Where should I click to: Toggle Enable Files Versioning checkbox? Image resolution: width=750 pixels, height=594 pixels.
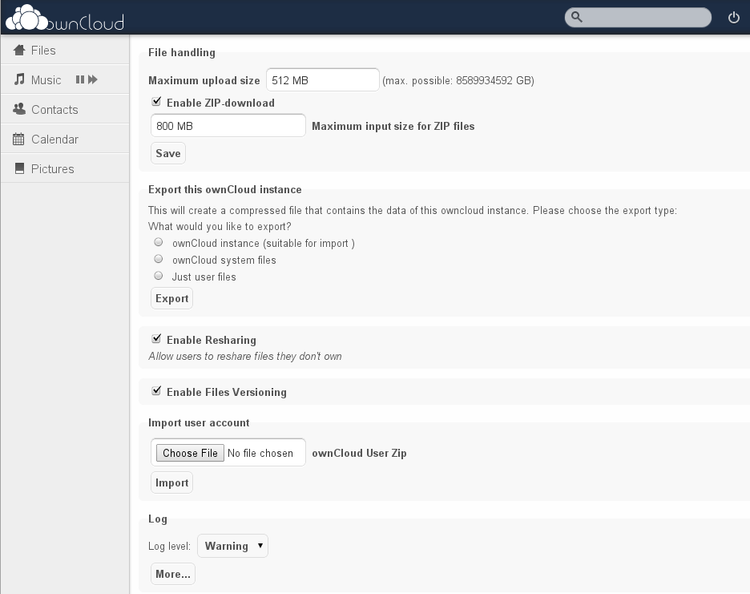tap(157, 392)
